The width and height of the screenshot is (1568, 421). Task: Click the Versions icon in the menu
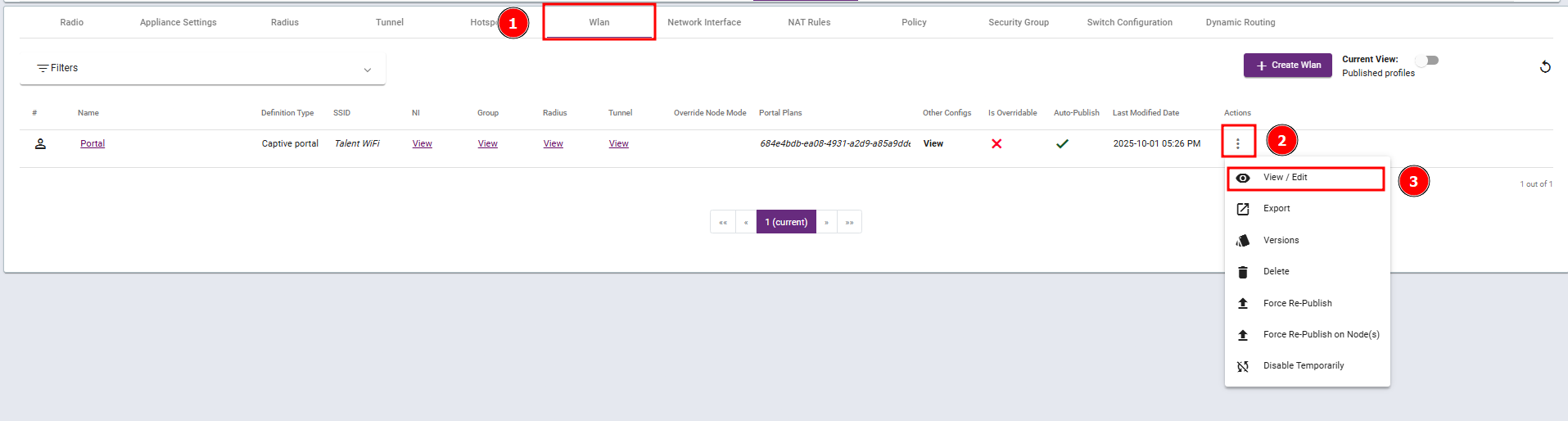click(x=1243, y=240)
